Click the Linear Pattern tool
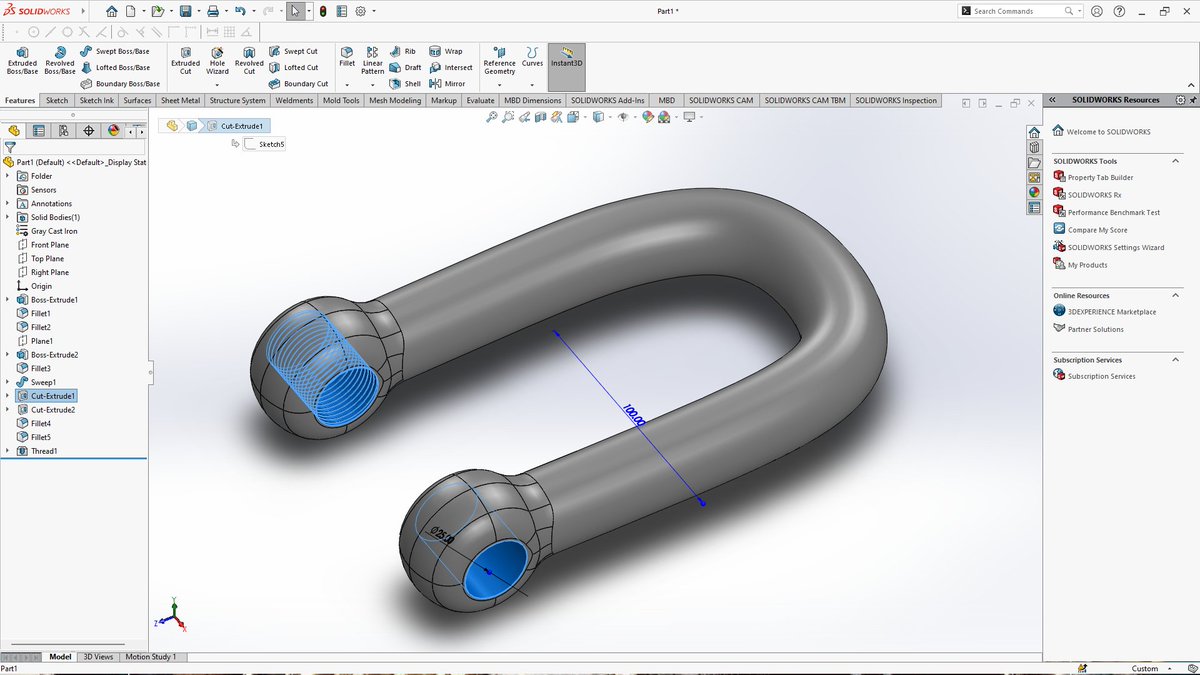1200x675 pixels. [373, 61]
